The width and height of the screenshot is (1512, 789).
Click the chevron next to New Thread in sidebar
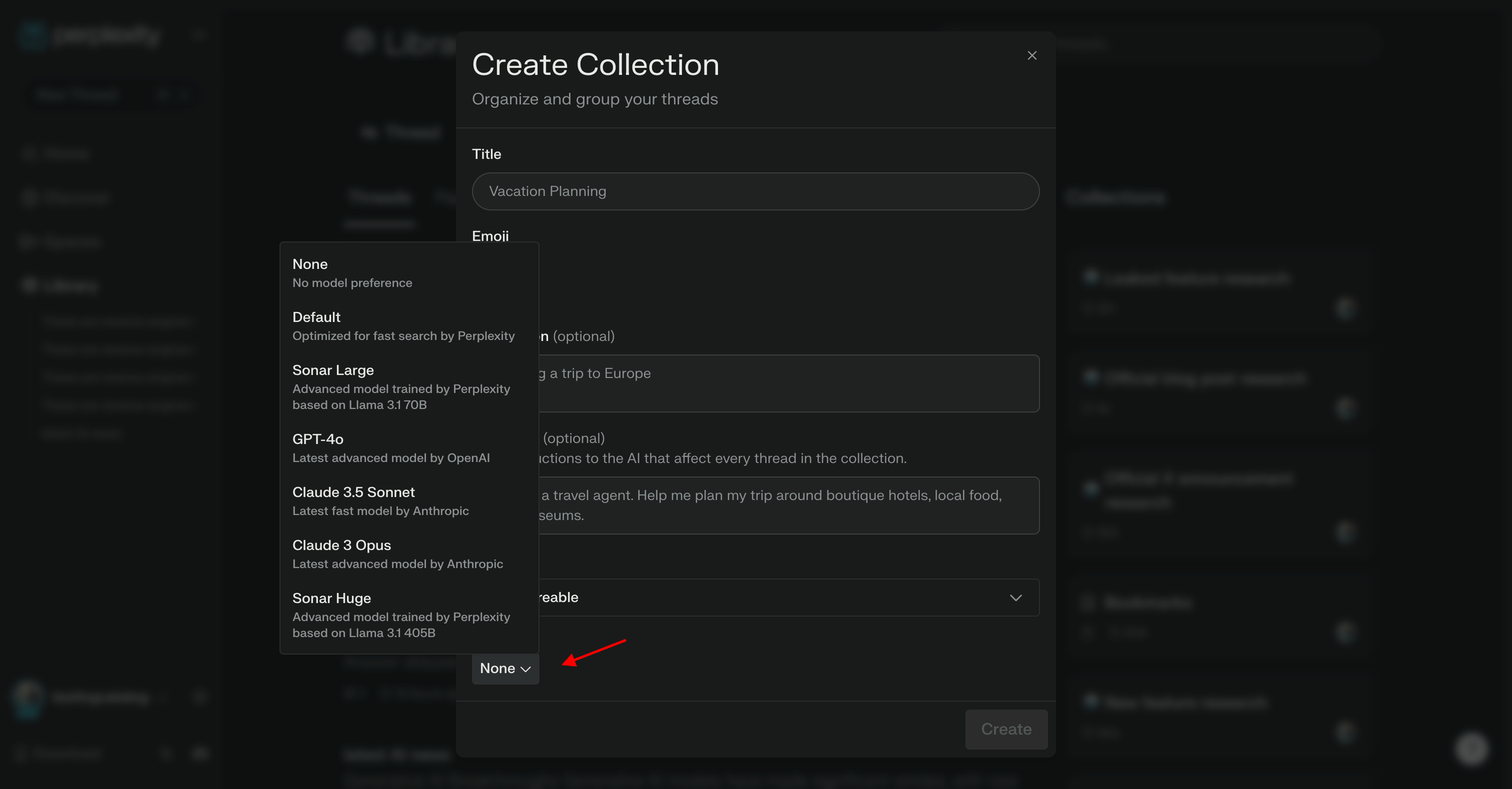coord(185,95)
